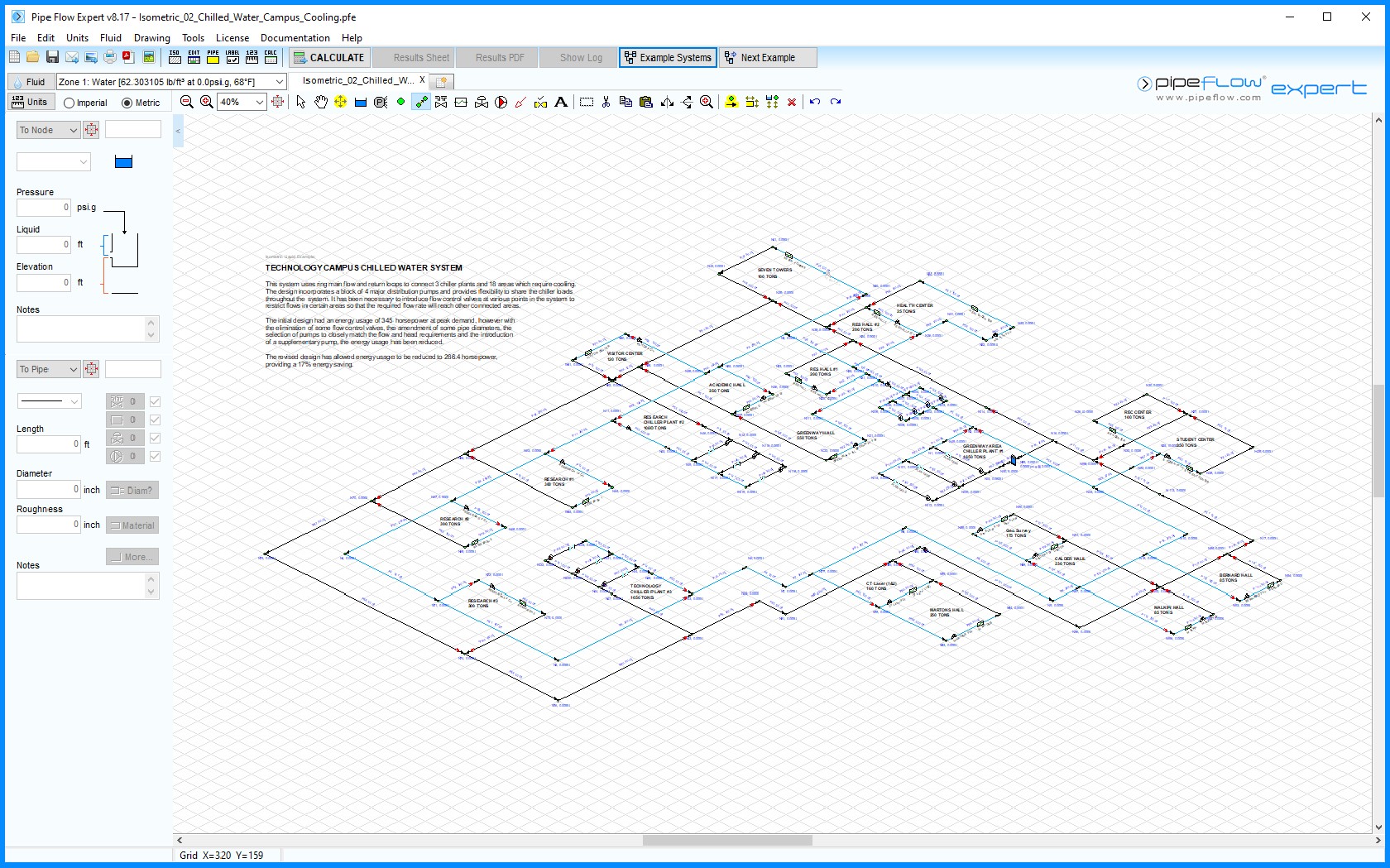The image size is (1390, 868).
Task: Click the EDIT grid toolbar icon
Action: [194, 57]
